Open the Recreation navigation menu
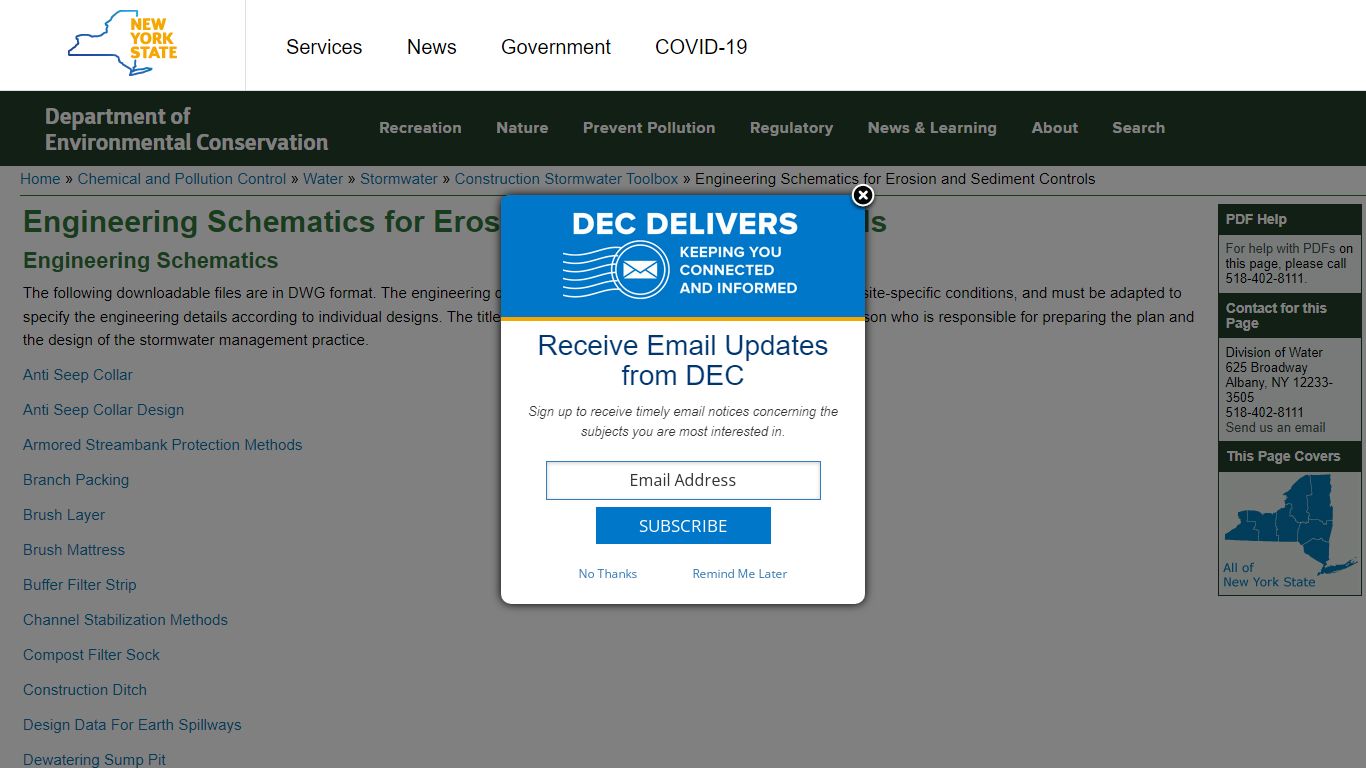This screenshot has height=768, width=1366. click(x=420, y=128)
